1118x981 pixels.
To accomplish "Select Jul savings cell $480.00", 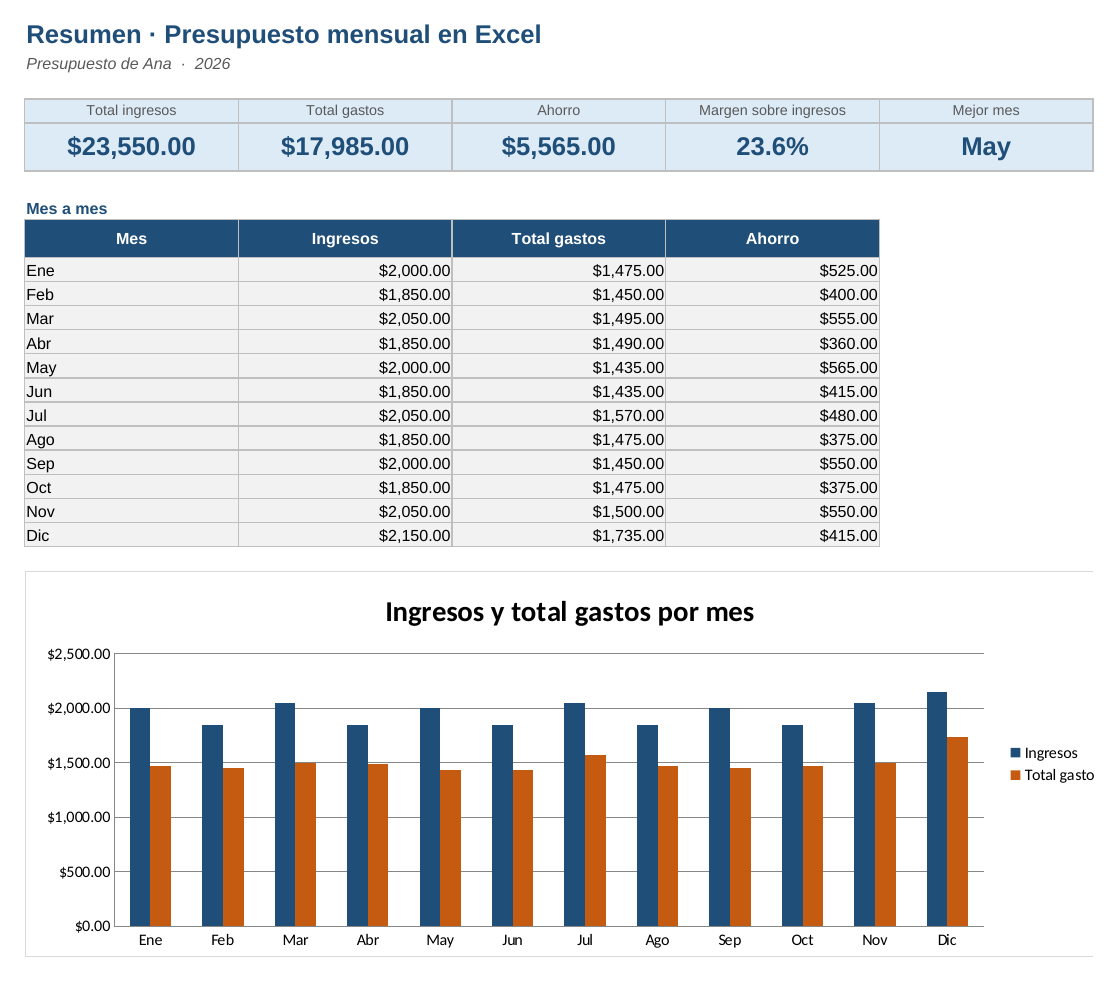I will pos(772,415).
